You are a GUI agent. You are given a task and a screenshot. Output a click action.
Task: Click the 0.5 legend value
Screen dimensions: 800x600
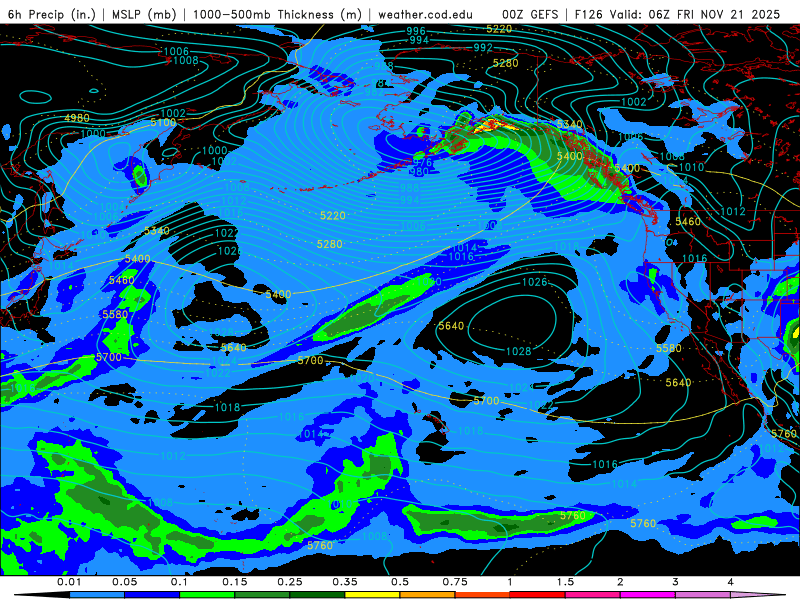click(x=400, y=582)
